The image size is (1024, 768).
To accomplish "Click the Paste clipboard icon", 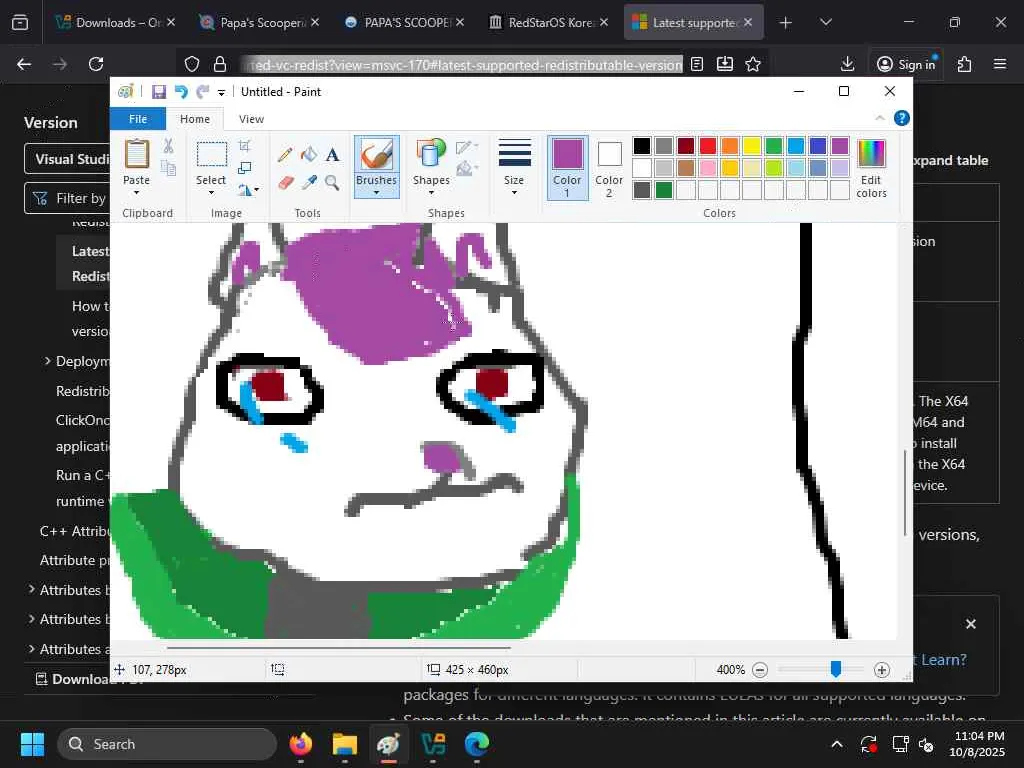I will pos(136,154).
